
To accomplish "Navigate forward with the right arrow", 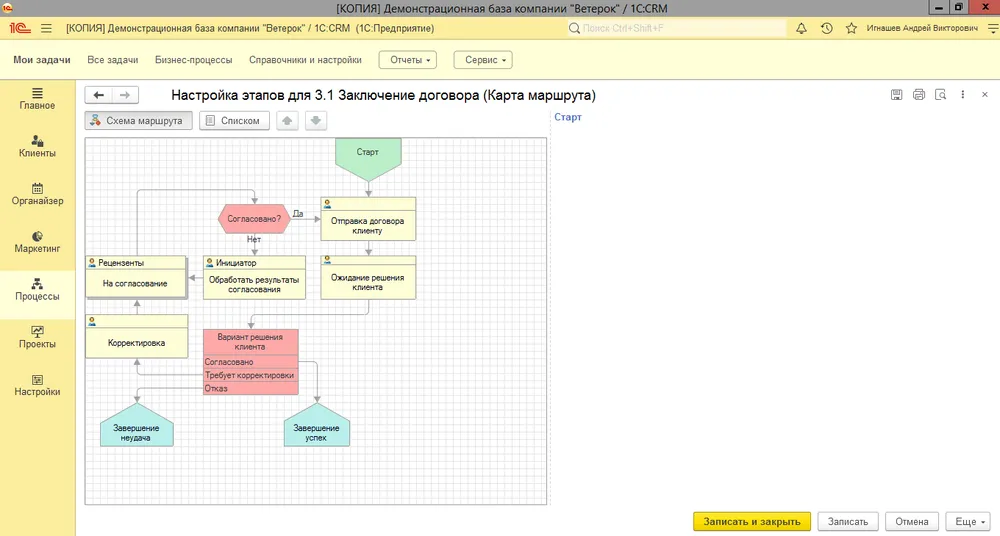I will (125, 95).
